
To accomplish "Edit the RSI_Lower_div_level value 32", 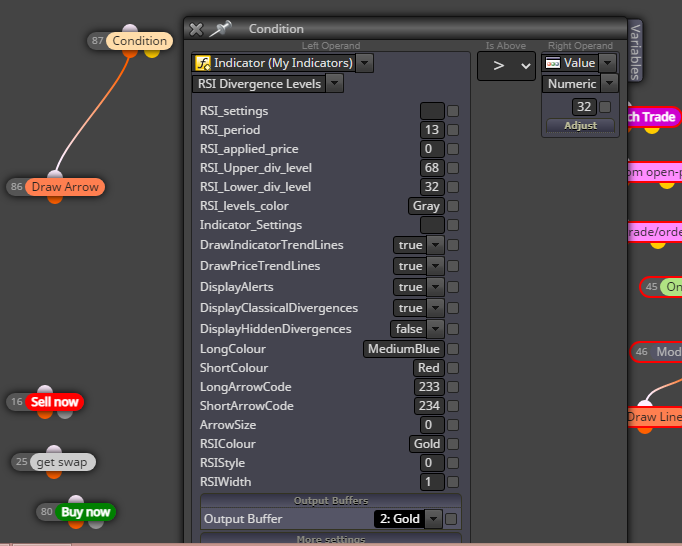I will [x=432, y=187].
